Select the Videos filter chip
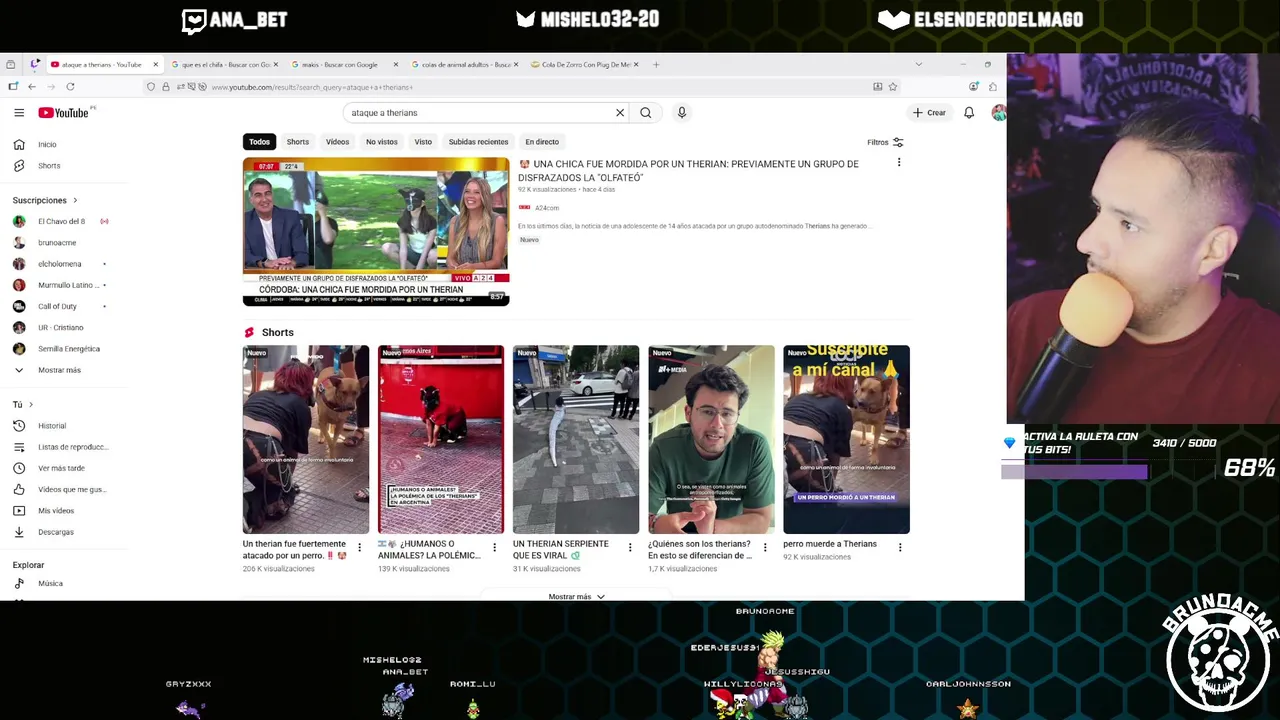 tap(338, 142)
